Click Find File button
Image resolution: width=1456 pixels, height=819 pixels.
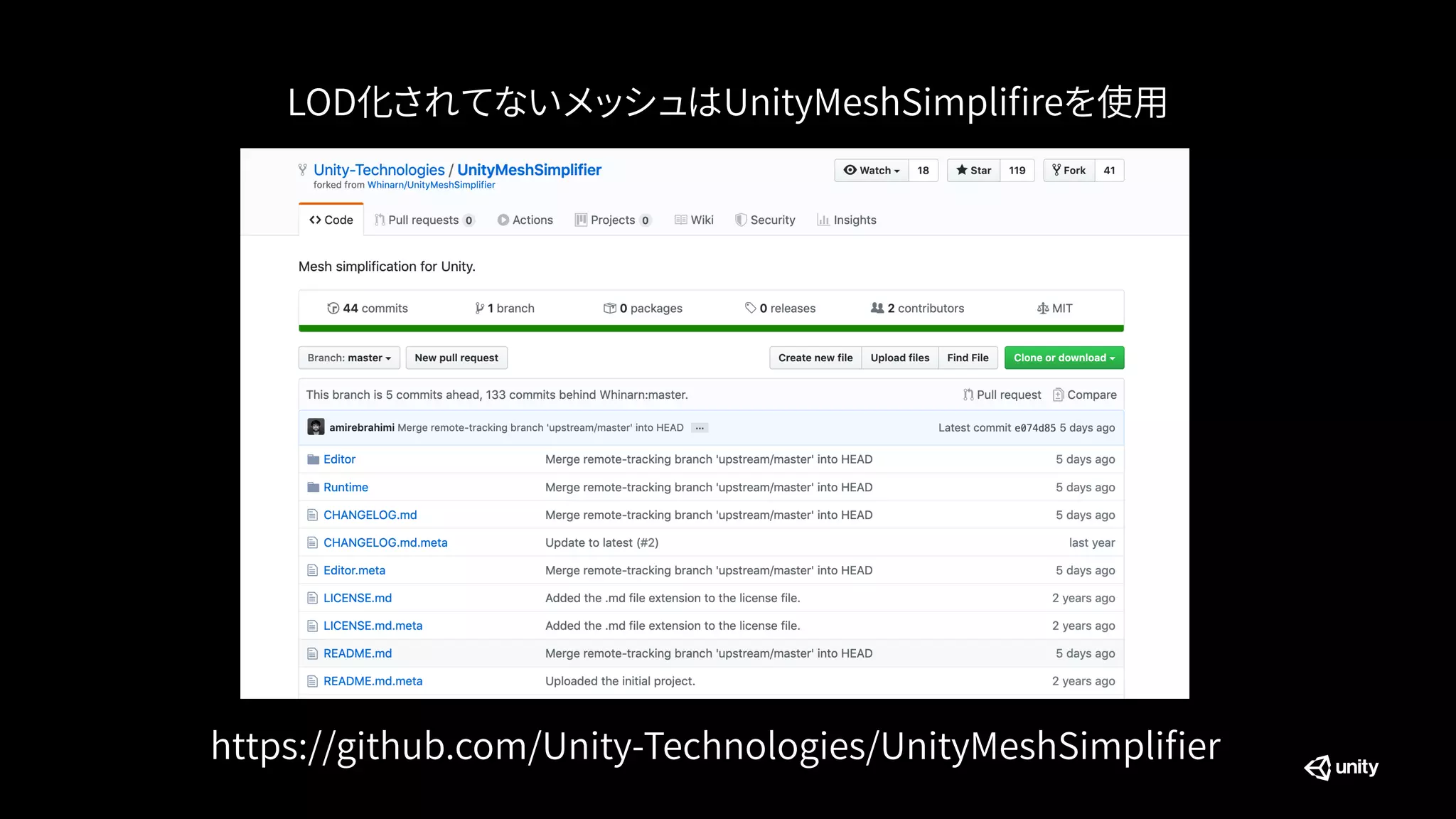pos(968,358)
